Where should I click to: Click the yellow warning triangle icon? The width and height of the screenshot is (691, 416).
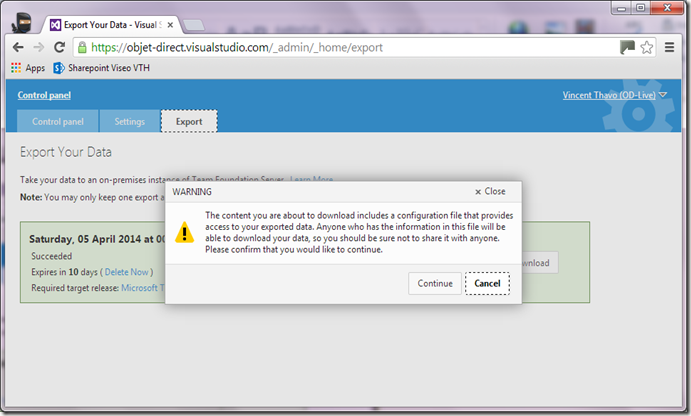click(x=184, y=232)
